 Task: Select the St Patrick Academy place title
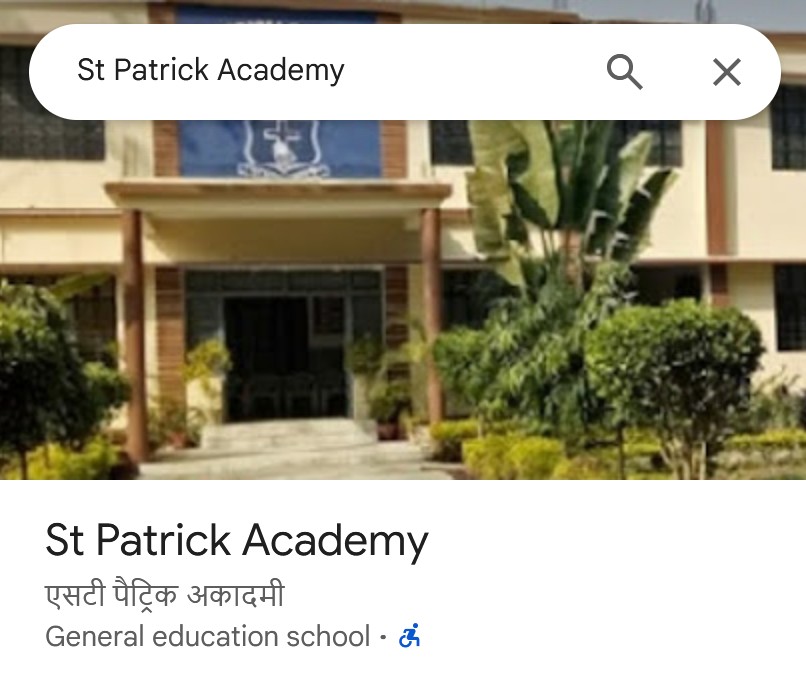(236, 540)
